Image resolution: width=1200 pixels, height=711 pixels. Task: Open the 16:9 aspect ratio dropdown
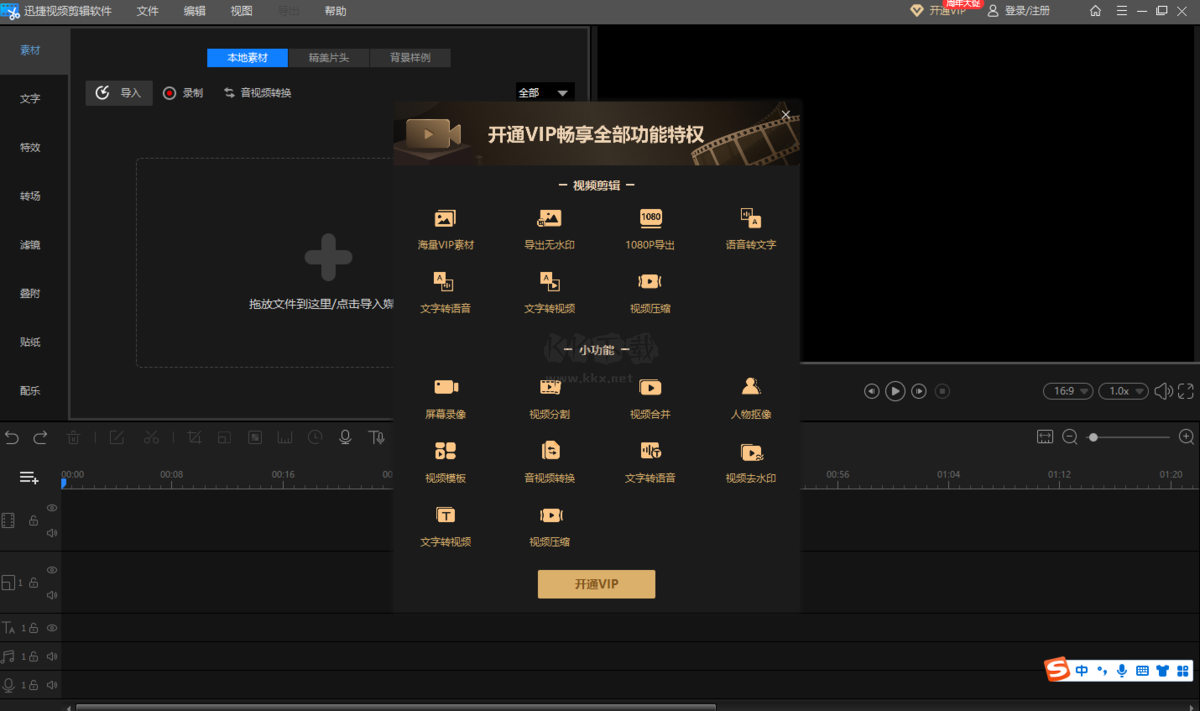pyautogui.click(x=1068, y=391)
